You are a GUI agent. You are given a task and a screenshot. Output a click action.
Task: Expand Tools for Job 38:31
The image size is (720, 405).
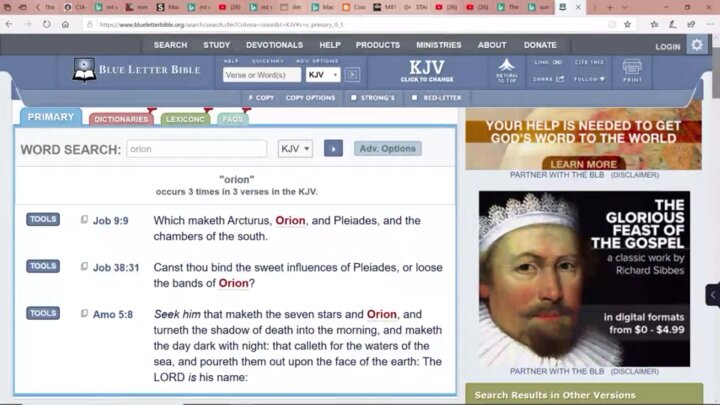[x=43, y=267]
